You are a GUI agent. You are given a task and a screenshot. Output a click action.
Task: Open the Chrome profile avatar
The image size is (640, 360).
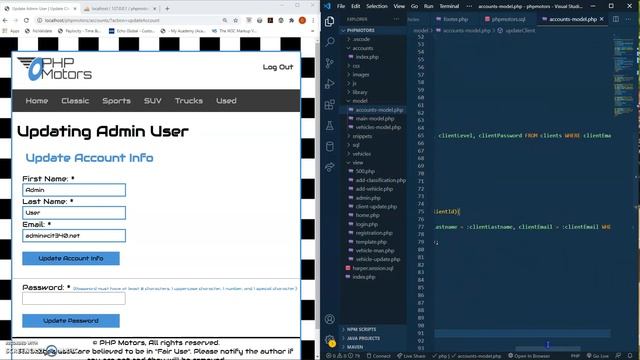coord(302,20)
